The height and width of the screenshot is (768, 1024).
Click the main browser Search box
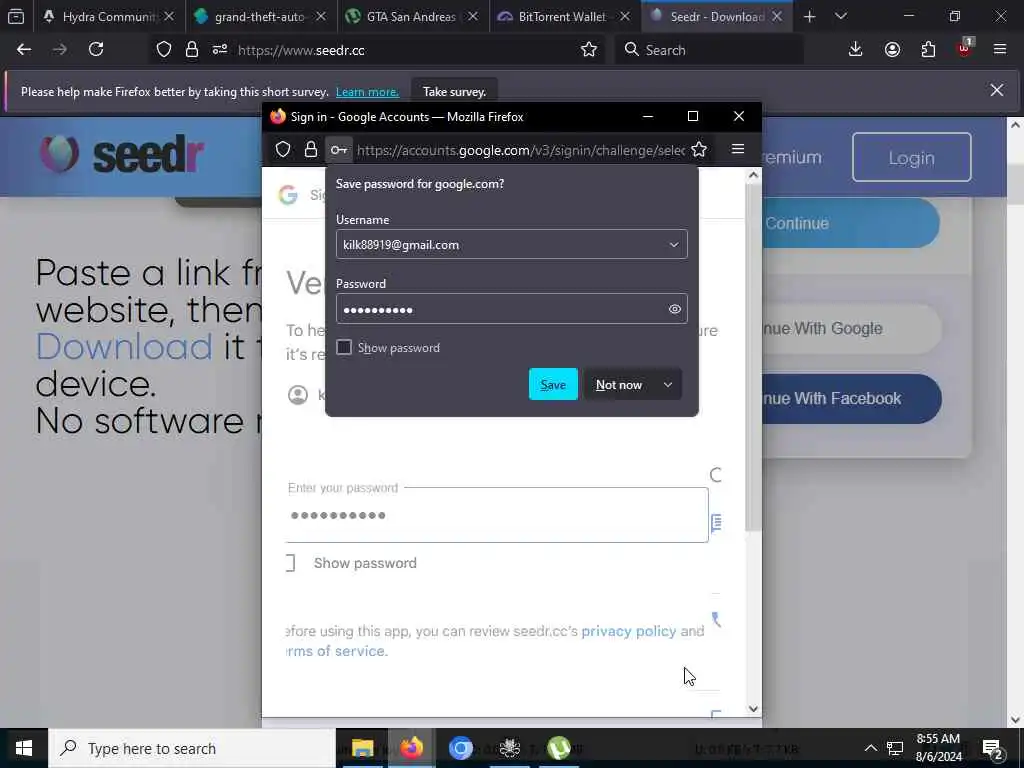tap(709, 50)
